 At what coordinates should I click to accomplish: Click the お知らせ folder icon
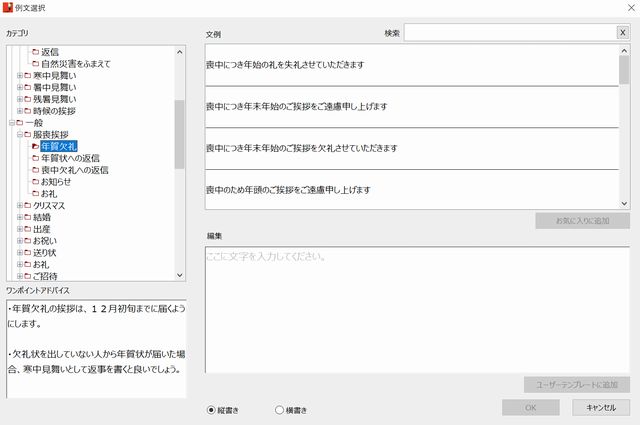36,182
